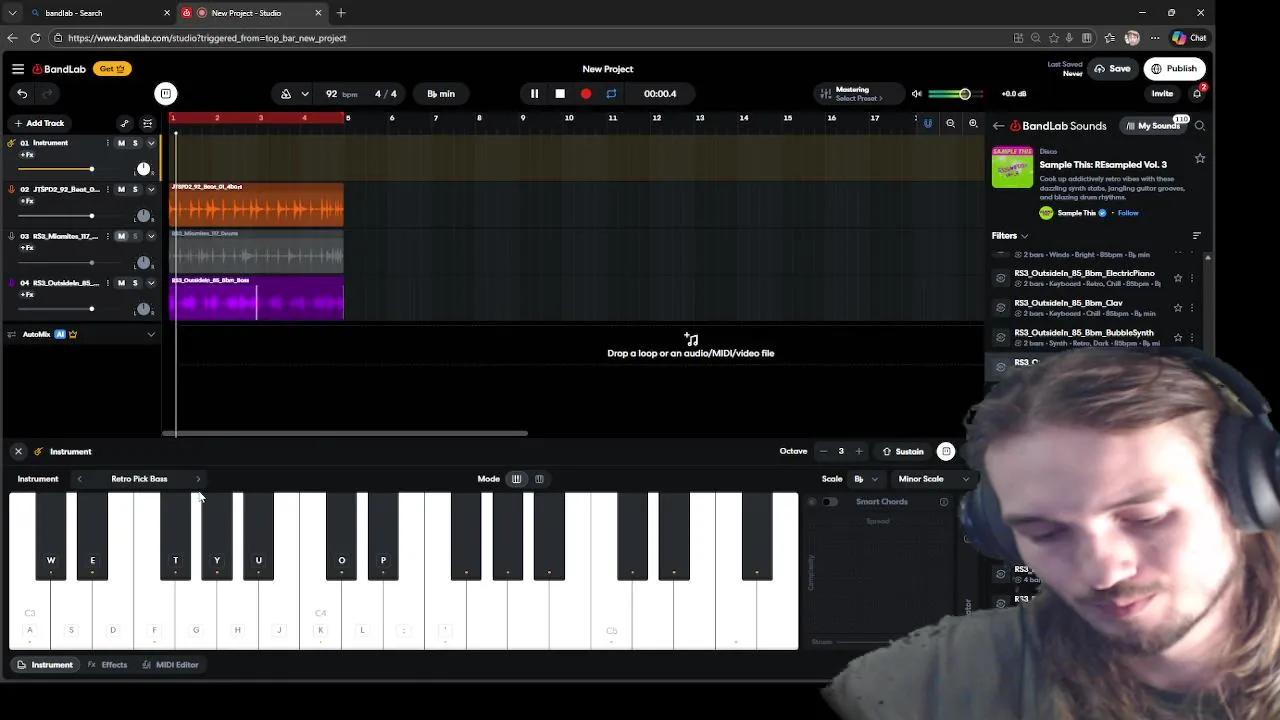Favorite RS3_OutsideIn_85_Bbm_Clav loop

point(1178,308)
